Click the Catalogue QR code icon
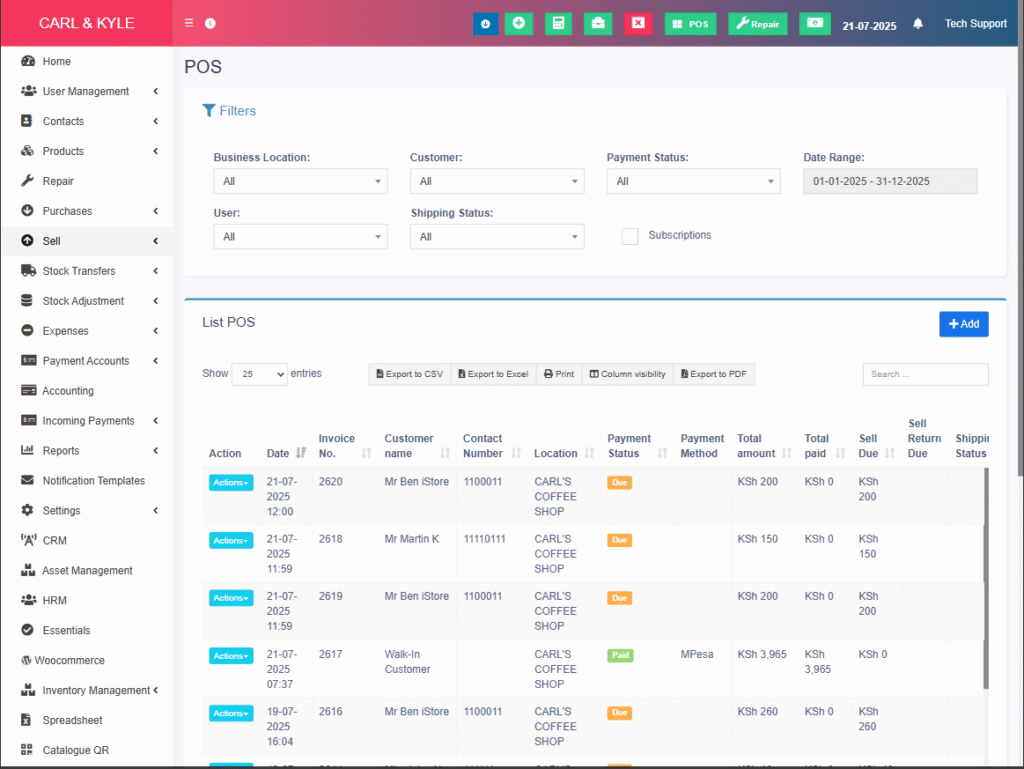 27,750
